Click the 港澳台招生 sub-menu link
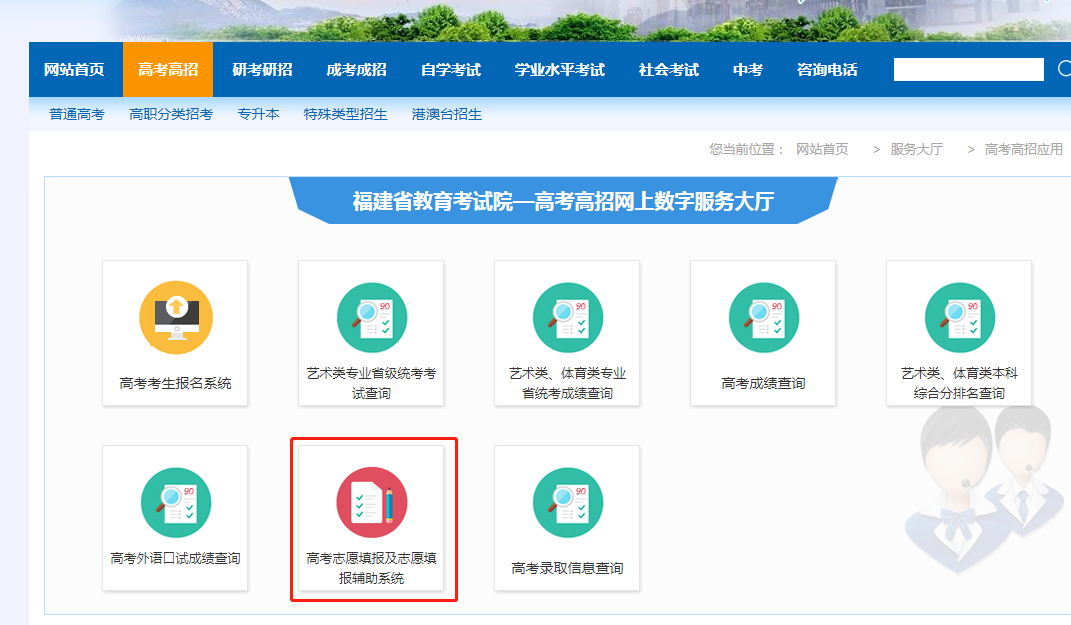This screenshot has height=625, width=1071. [x=447, y=114]
